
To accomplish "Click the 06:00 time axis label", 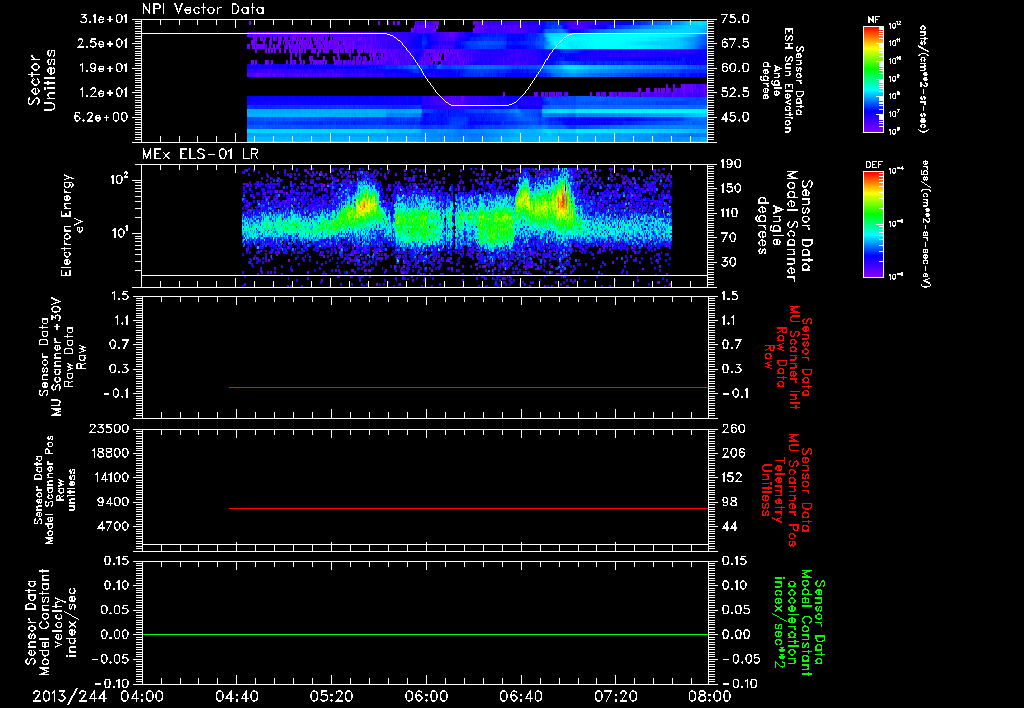I will (x=426, y=696).
